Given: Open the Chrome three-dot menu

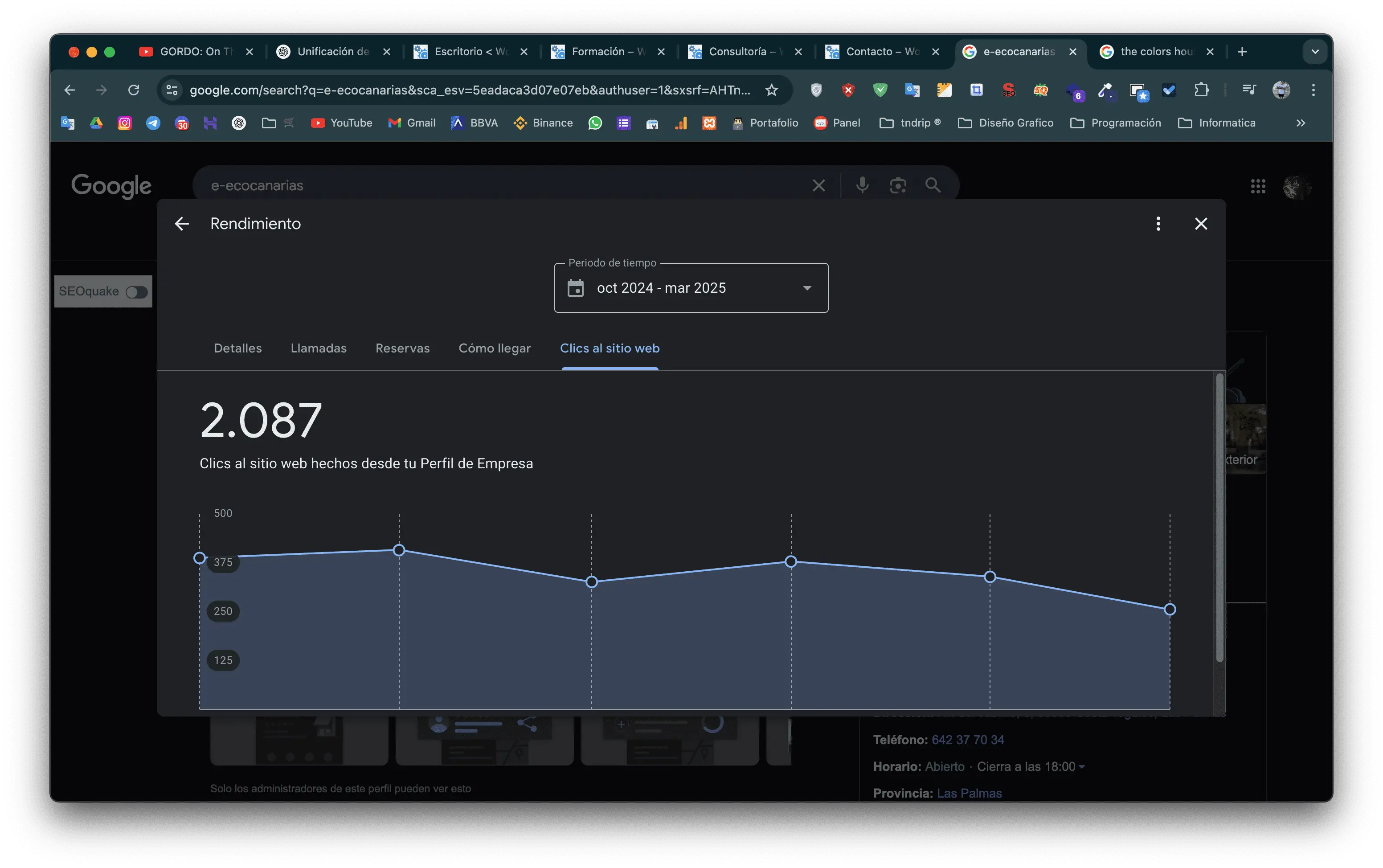Looking at the screenshot, I should pos(1313,90).
